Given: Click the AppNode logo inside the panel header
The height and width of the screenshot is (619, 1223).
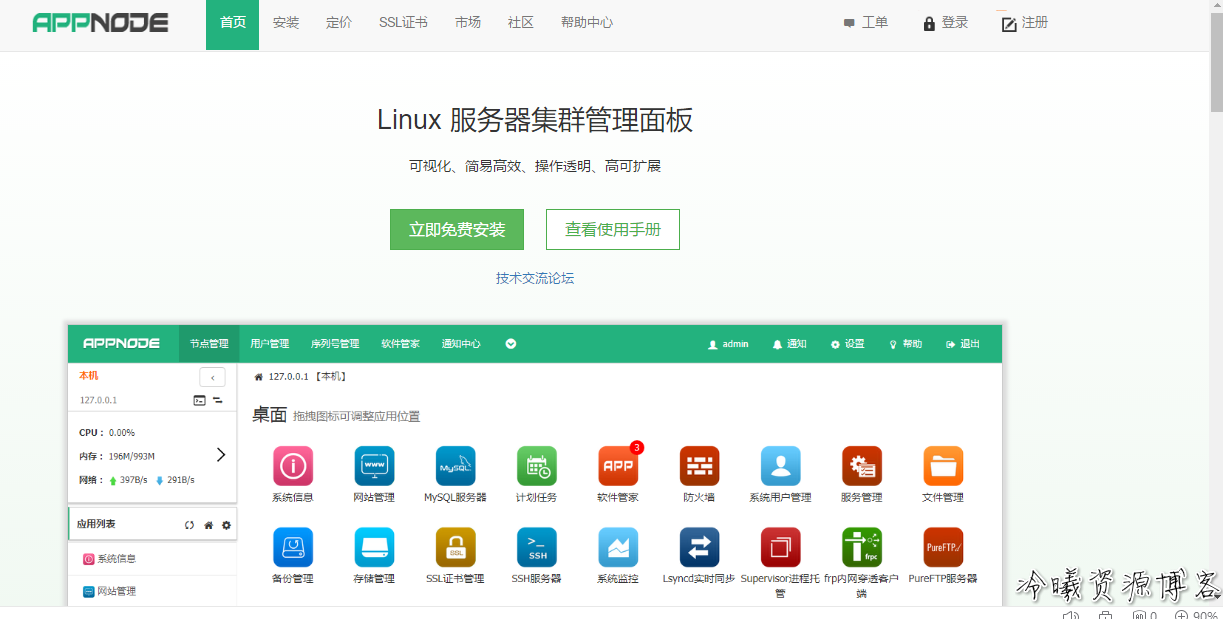Looking at the screenshot, I should coord(121,343).
